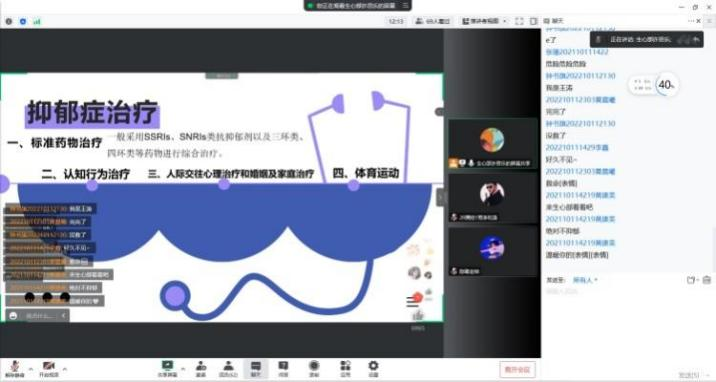
Task: Click the Record meeting icon
Action: [x=314, y=368]
